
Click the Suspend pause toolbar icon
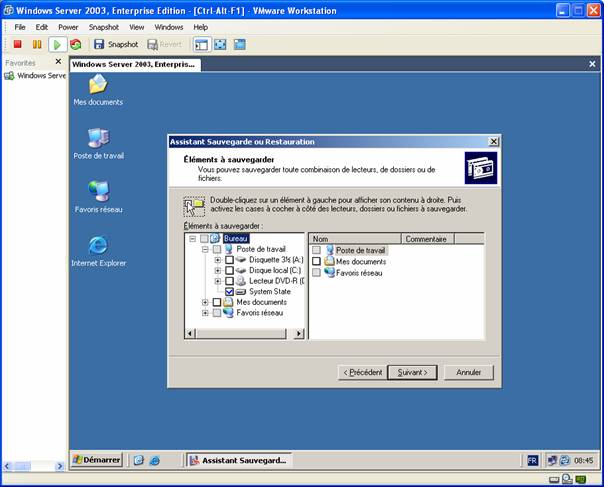click(37, 44)
